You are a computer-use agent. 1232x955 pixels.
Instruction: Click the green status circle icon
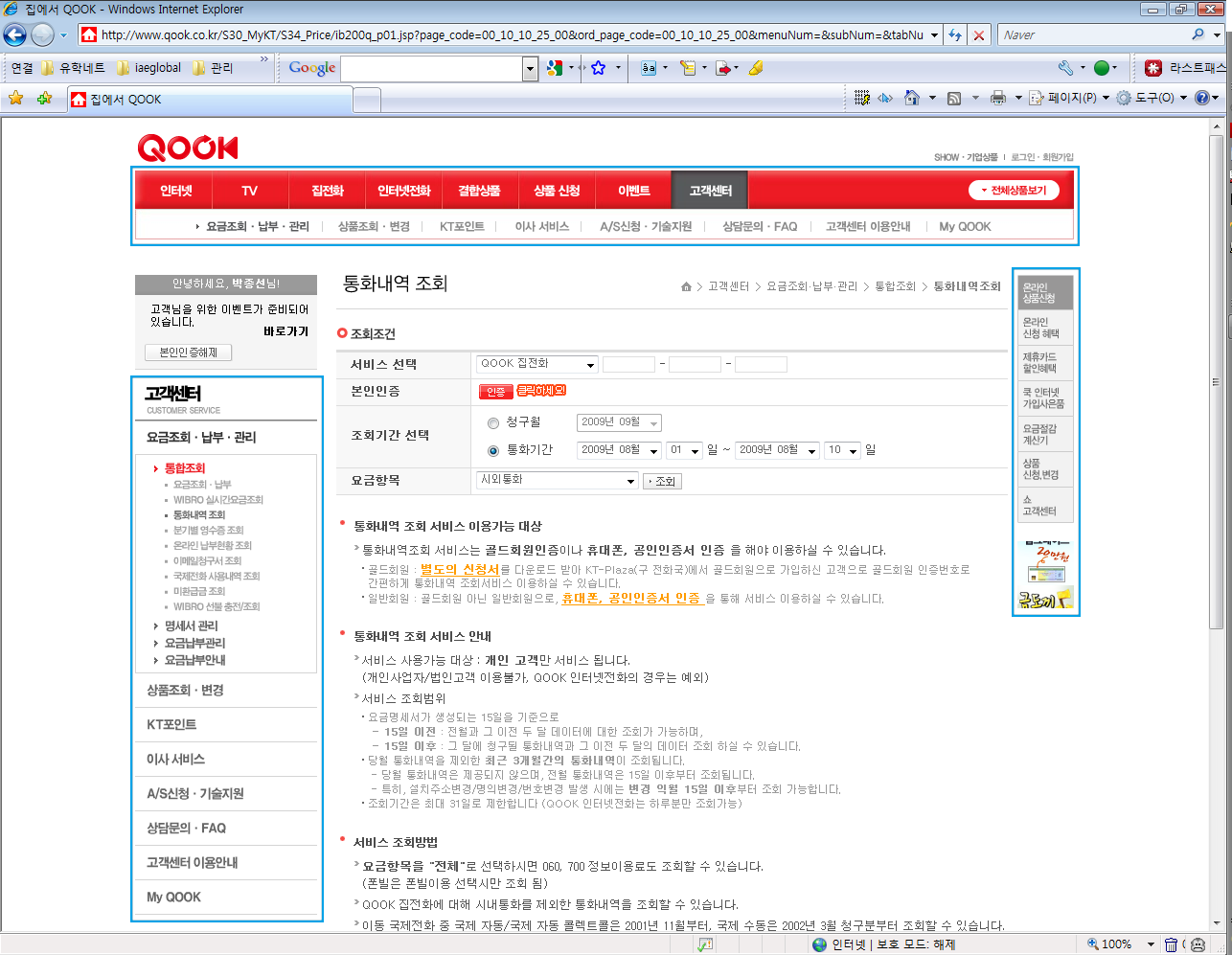click(1101, 68)
